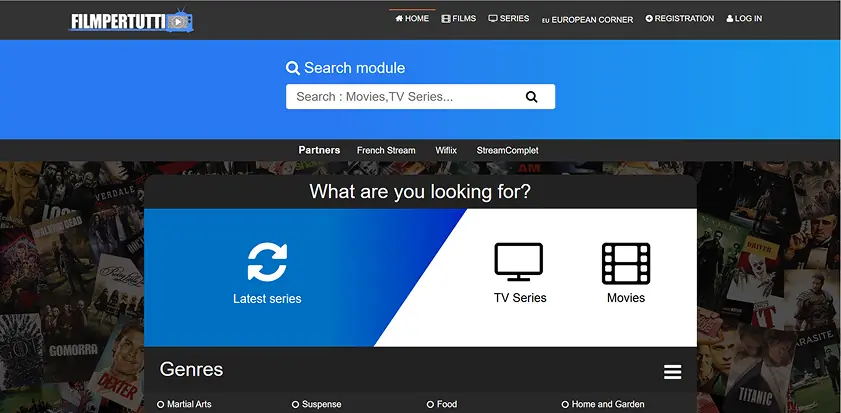Select the Home and Garden genre
The height and width of the screenshot is (413, 841).
point(603,404)
